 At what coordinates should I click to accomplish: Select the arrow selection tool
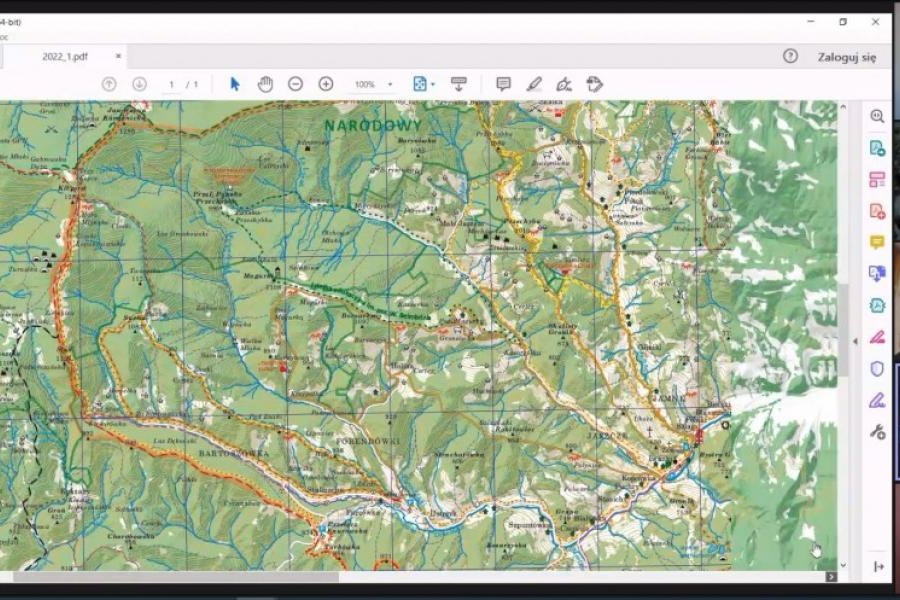tap(235, 84)
